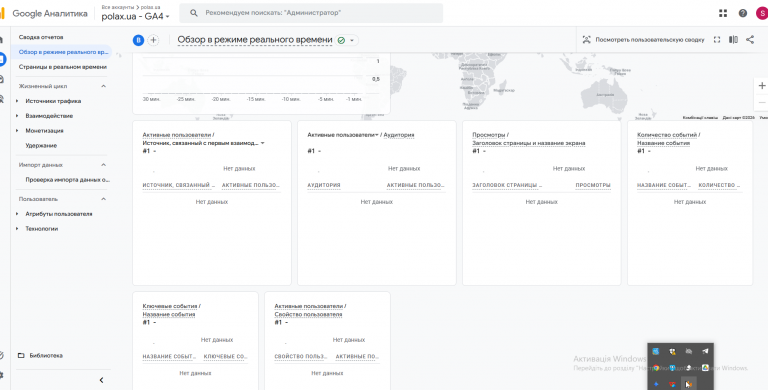This screenshot has height=390, width=768.
Task: Open Проверка импорта данных item
Action: click(x=68, y=180)
